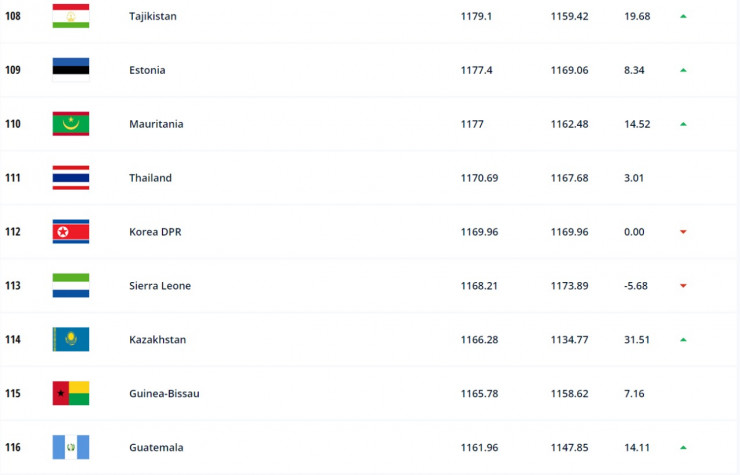This screenshot has width=740, height=475.
Task: Select Mauritania's previous points 1162.48
Action: [569, 124]
